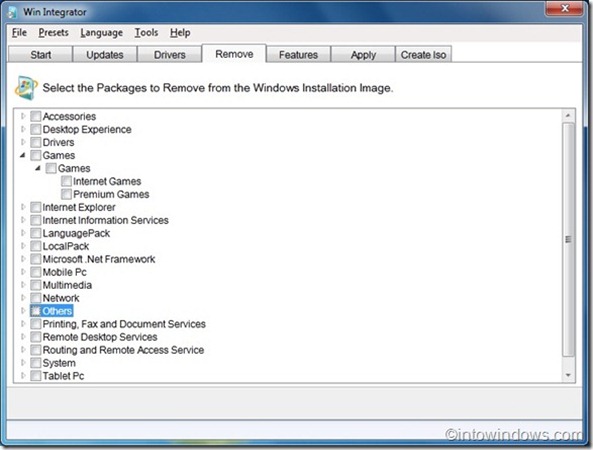Expand the Tablet Pc node
The image size is (593, 450).
23,376
